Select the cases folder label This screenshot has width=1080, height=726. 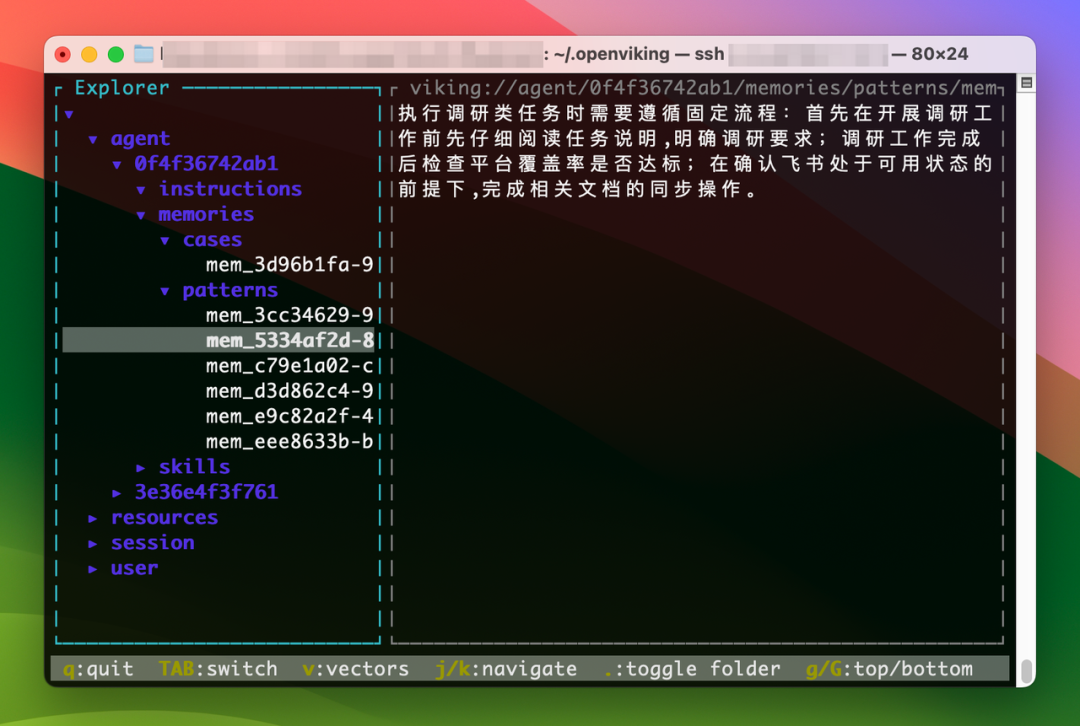tap(212, 239)
